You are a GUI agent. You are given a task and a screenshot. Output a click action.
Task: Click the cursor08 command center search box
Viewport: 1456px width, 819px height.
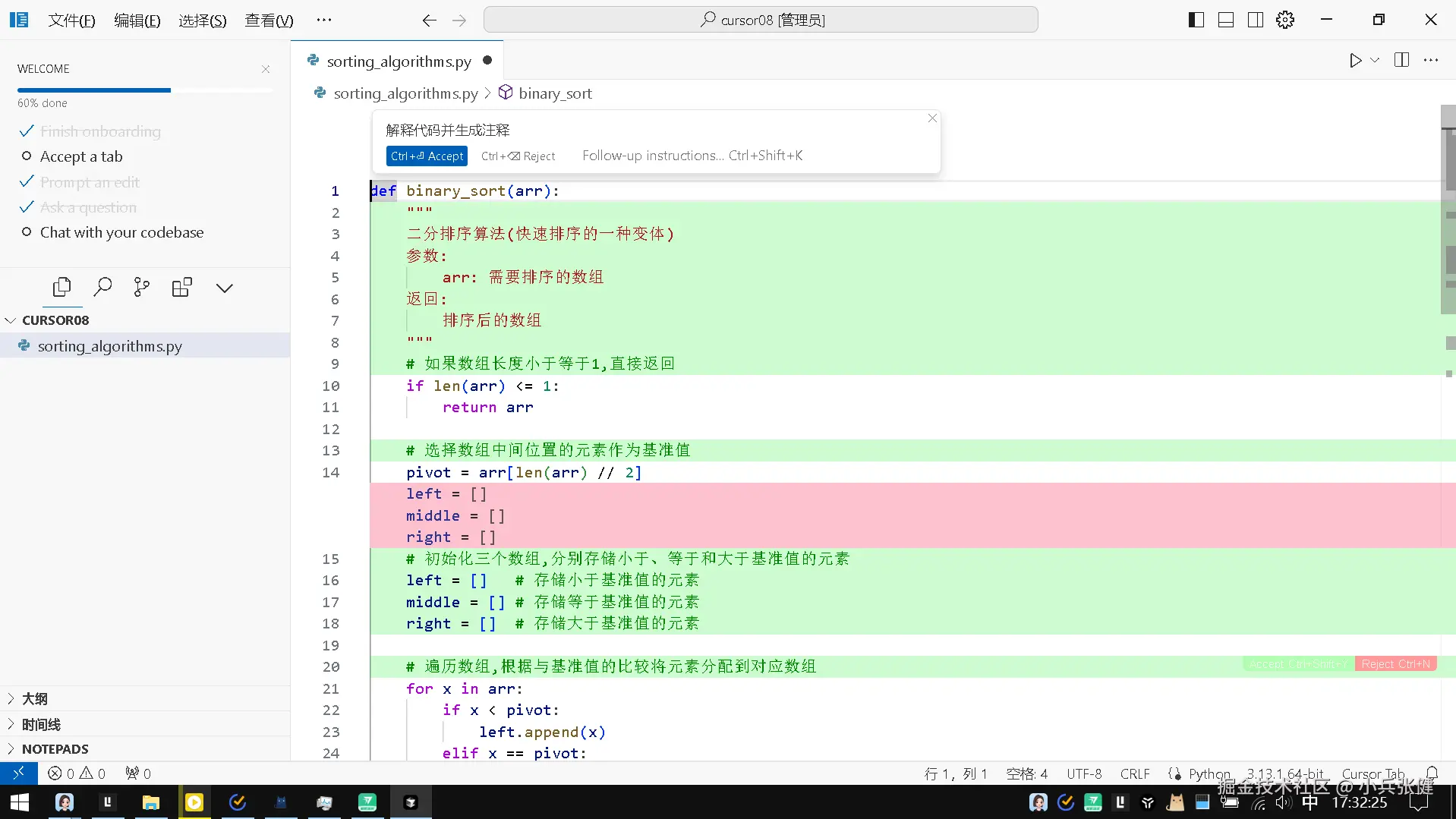click(761, 20)
